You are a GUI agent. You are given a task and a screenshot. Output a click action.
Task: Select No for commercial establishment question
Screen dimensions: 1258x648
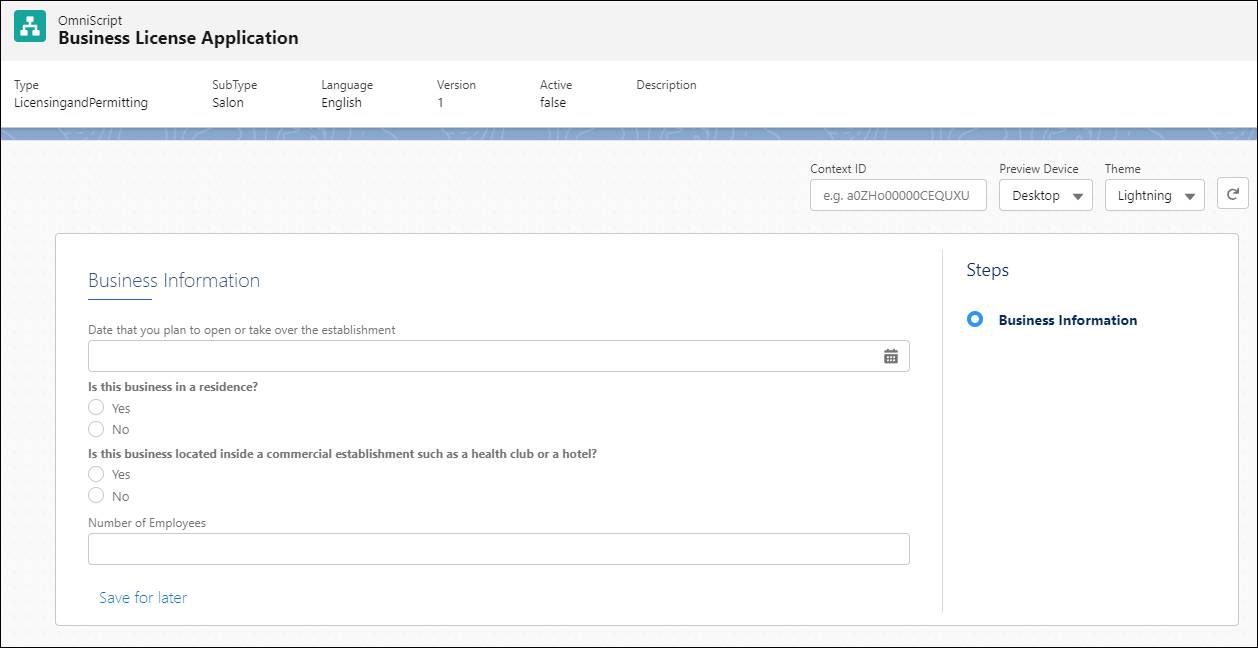coord(96,496)
